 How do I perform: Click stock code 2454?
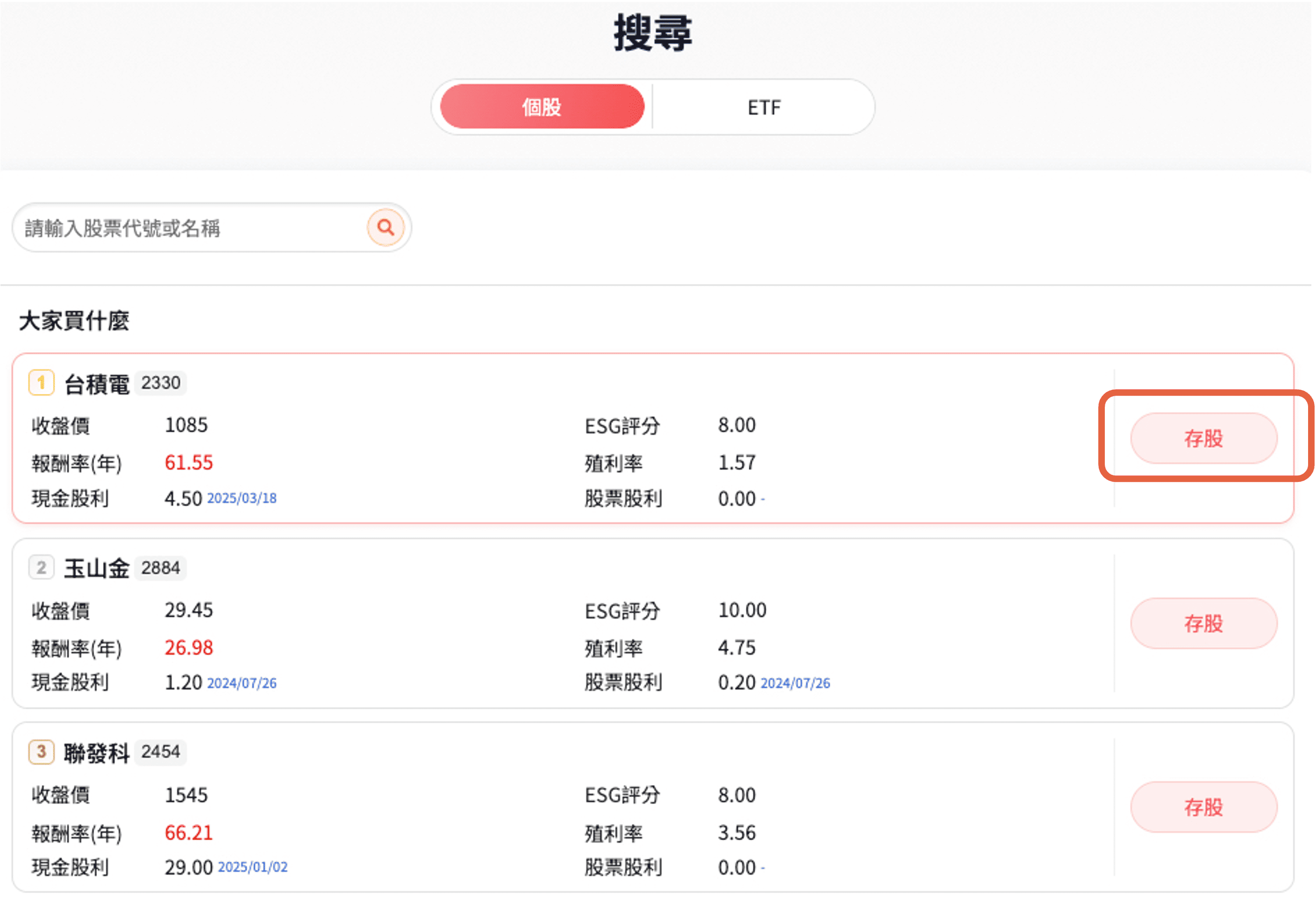point(161,751)
